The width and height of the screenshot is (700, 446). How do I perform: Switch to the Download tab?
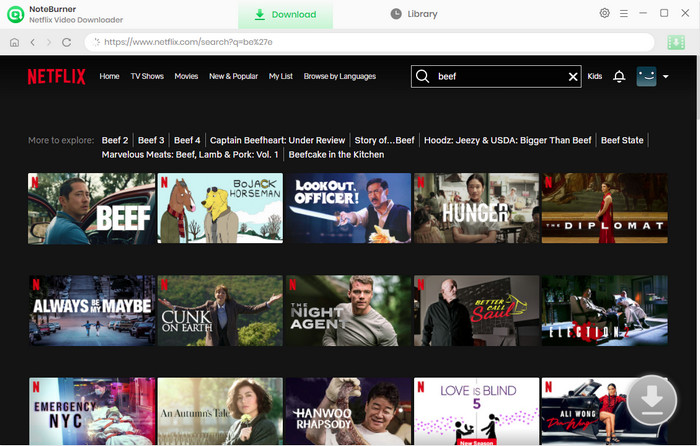click(285, 14)
